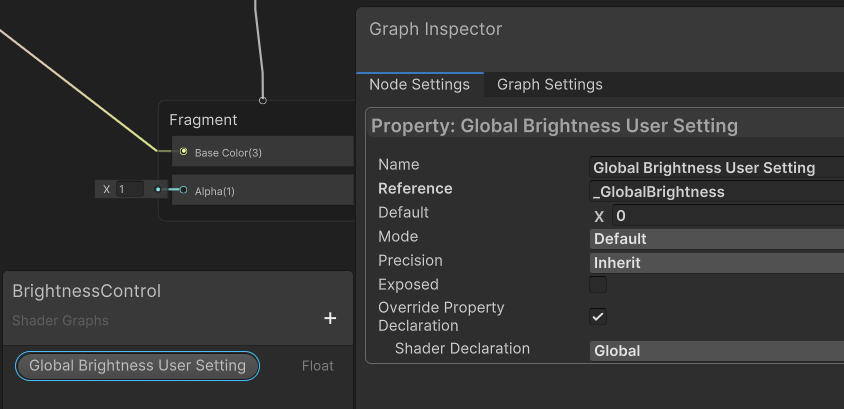The image size is (844, 409).
Task: Click the Name input field
Action: (716, 168)
